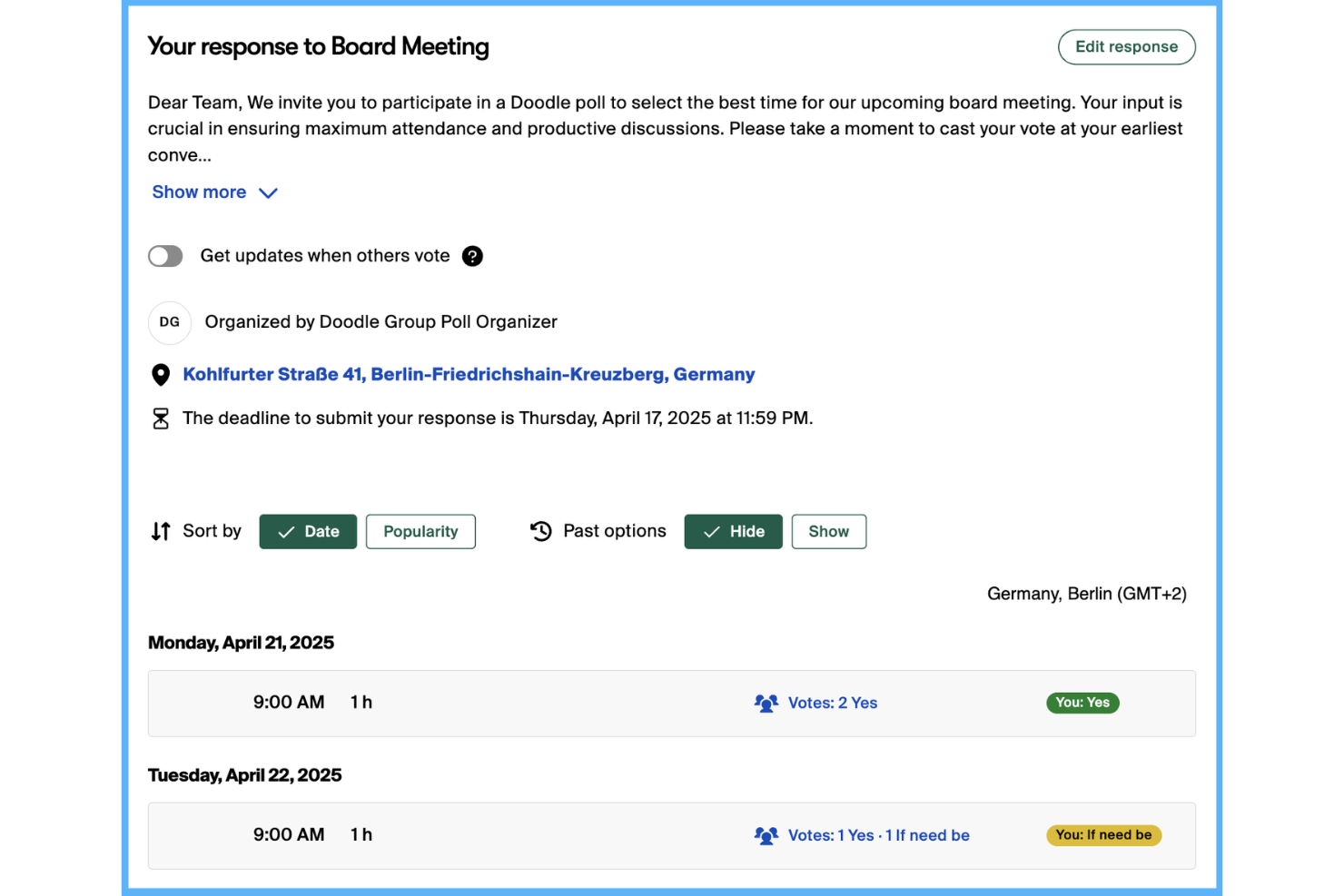Click the Organized by Doodle Group Poll Organizer text
Screen dimensions: 1344x896
[381, 322]
